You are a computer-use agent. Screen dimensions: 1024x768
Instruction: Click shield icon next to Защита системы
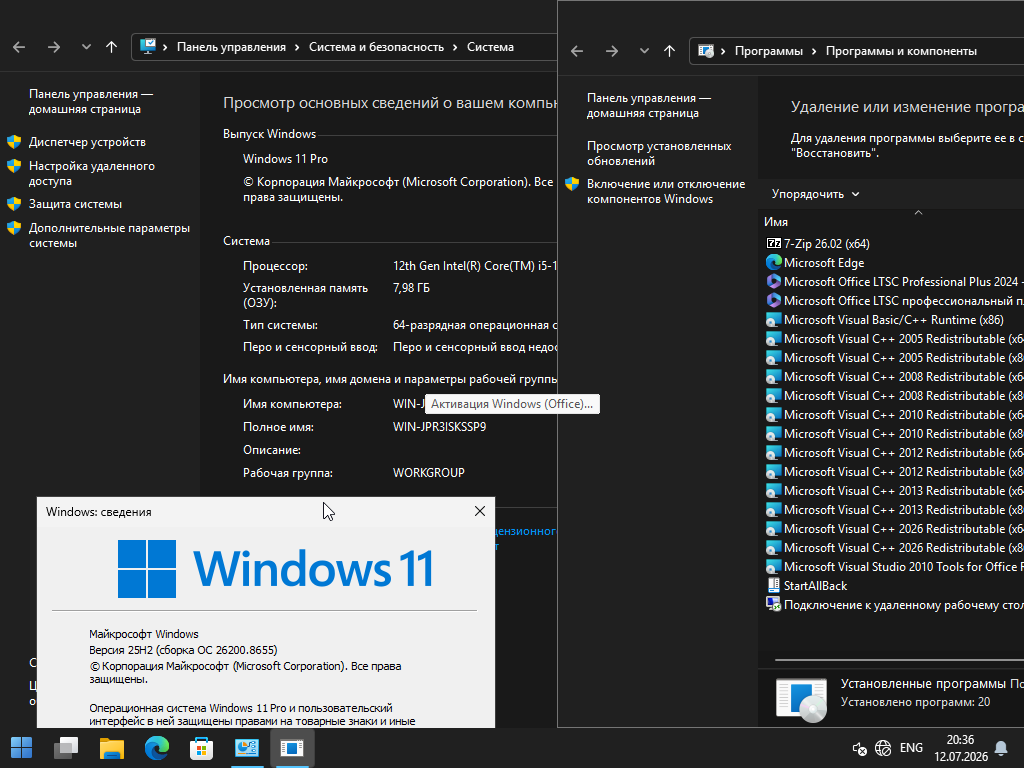(x=14, y=204)
